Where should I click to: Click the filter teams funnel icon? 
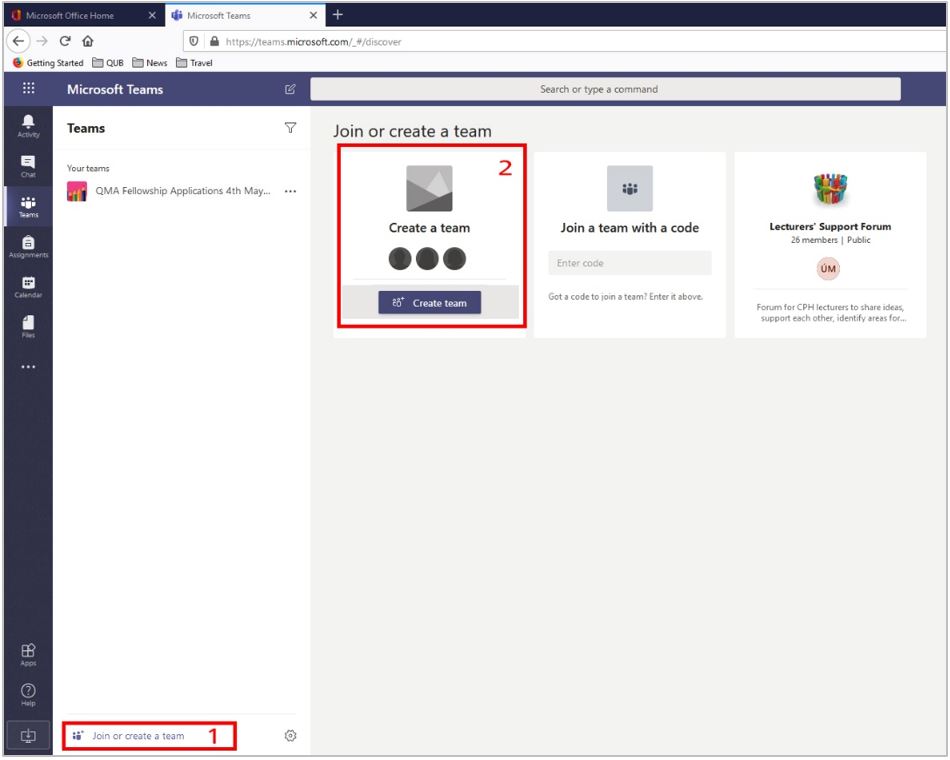[290, 128]
